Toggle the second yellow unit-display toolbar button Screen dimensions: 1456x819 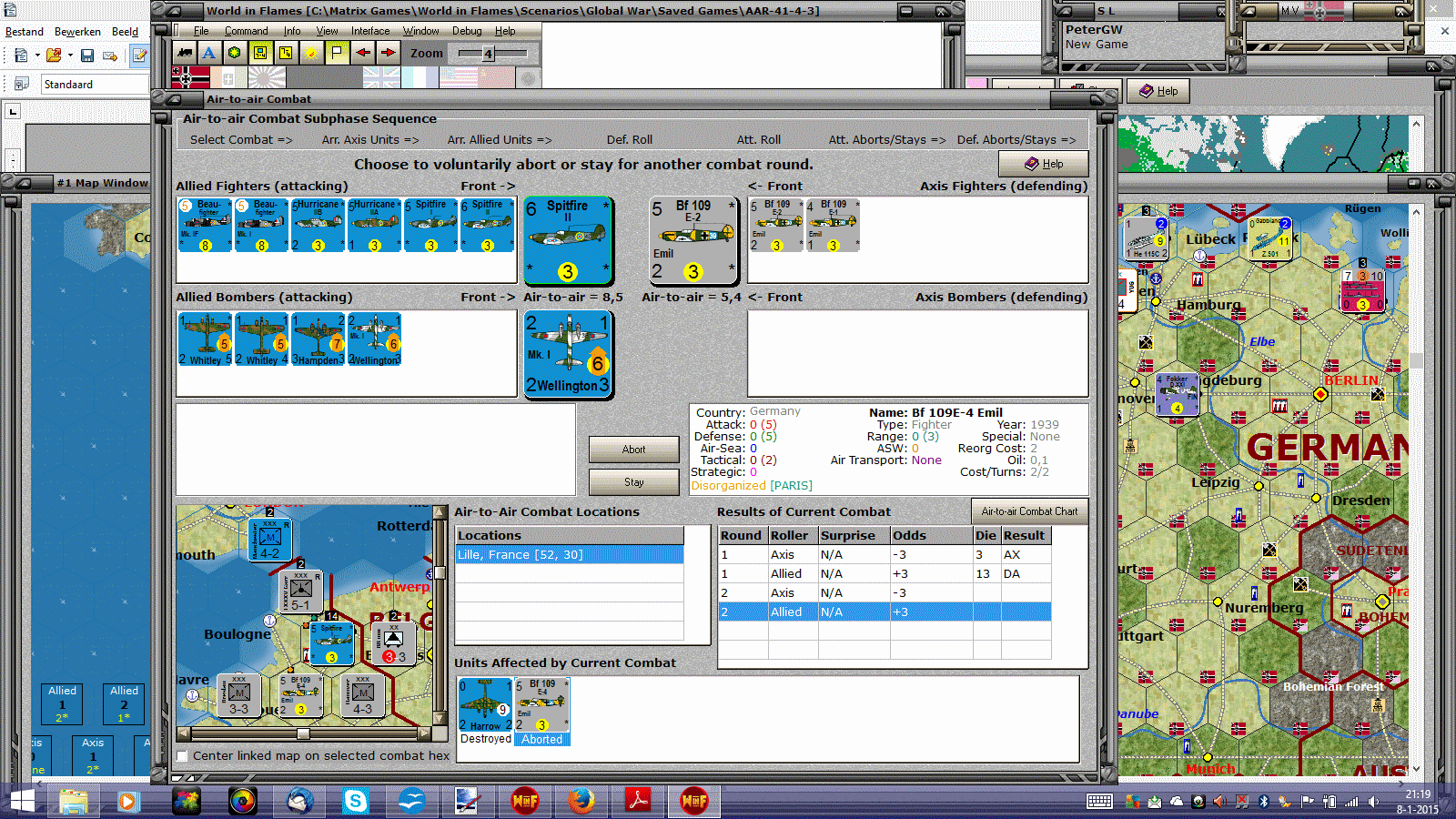coord(286,53)
